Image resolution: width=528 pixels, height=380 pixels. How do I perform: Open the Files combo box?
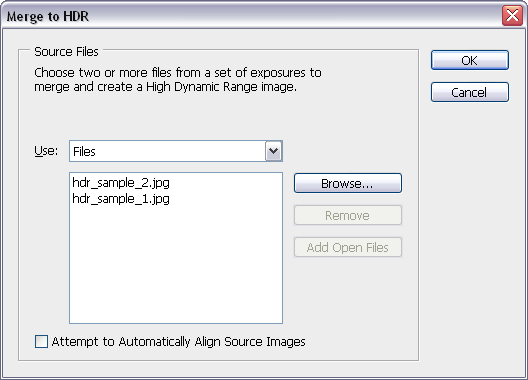pos(176,151)
